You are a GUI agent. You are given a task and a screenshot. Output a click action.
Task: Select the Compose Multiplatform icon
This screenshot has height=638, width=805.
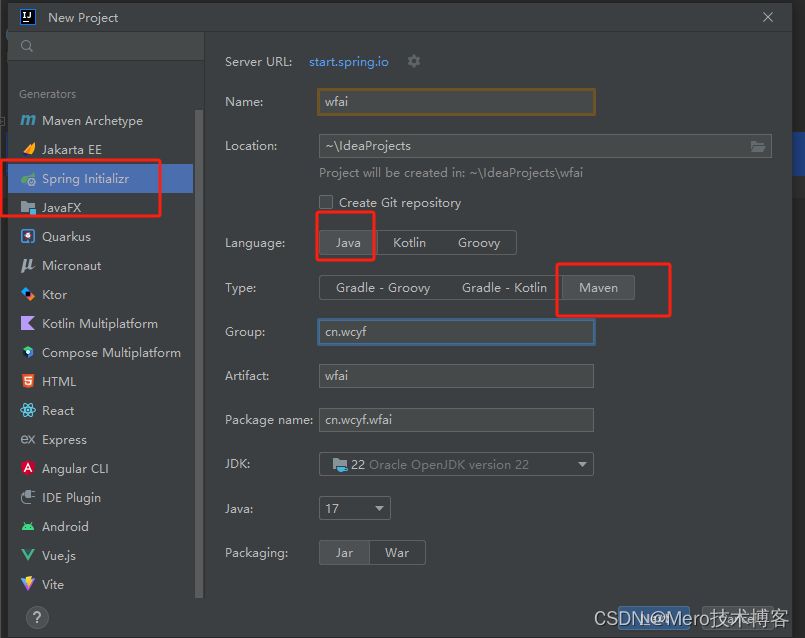click(28, 352)
